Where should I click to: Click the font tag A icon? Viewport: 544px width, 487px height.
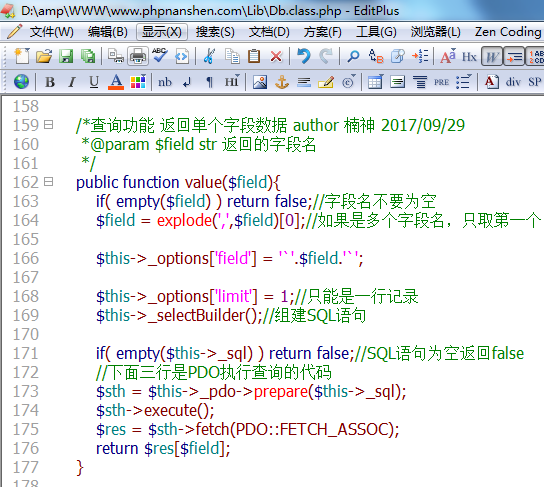click(491, 82)
